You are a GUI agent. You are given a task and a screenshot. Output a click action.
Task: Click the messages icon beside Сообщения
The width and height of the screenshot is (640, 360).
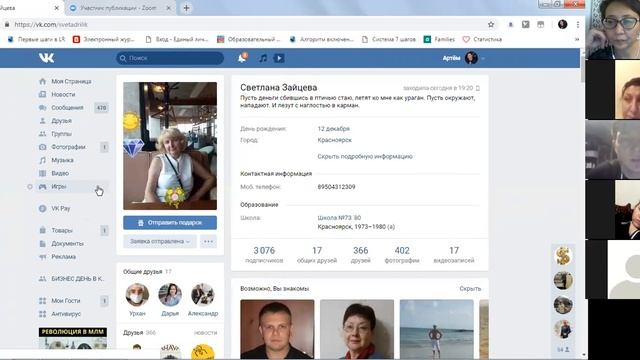(x=42, y=108)
